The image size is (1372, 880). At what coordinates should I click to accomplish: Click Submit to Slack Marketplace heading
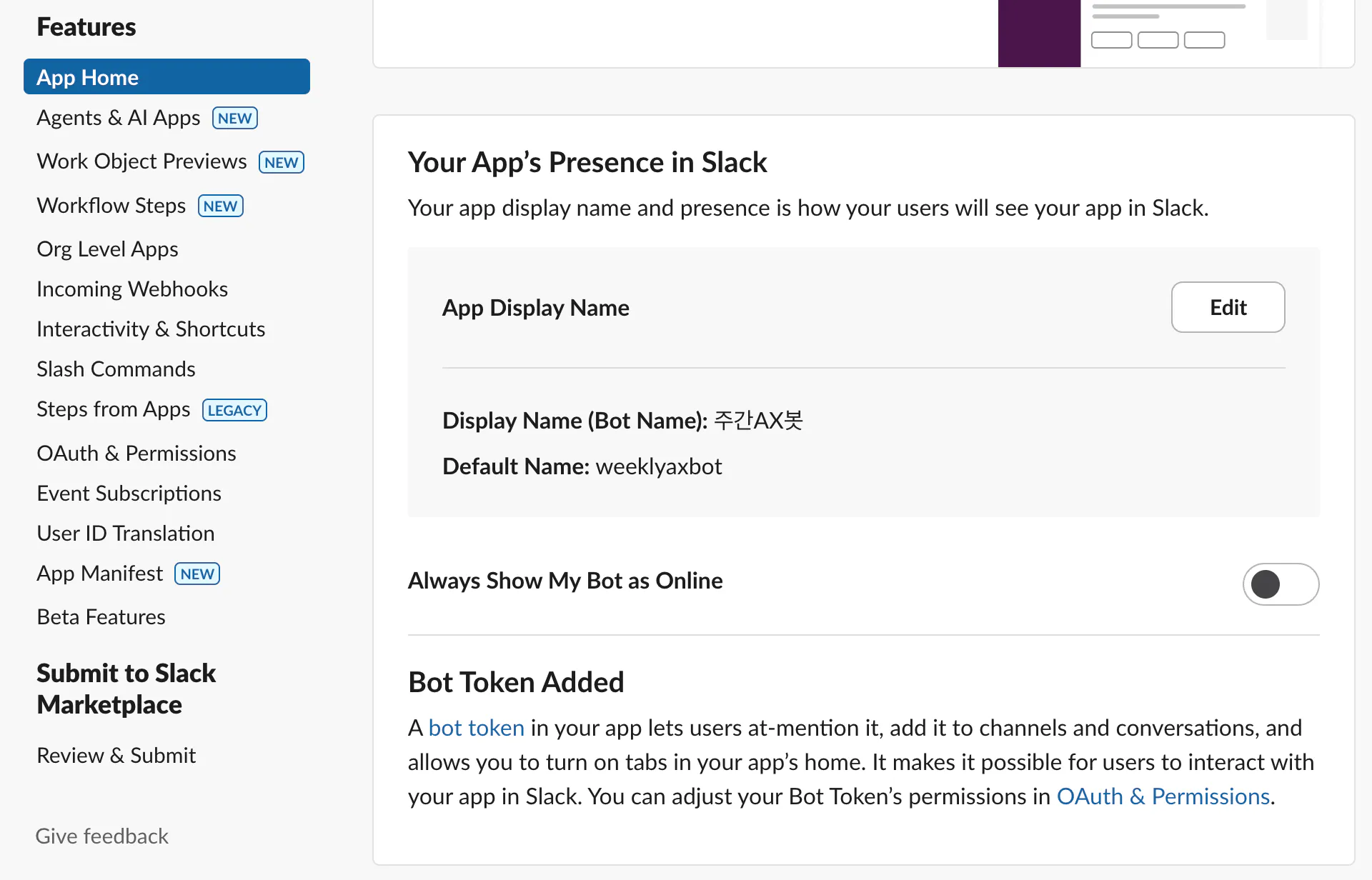coord(126,689)
